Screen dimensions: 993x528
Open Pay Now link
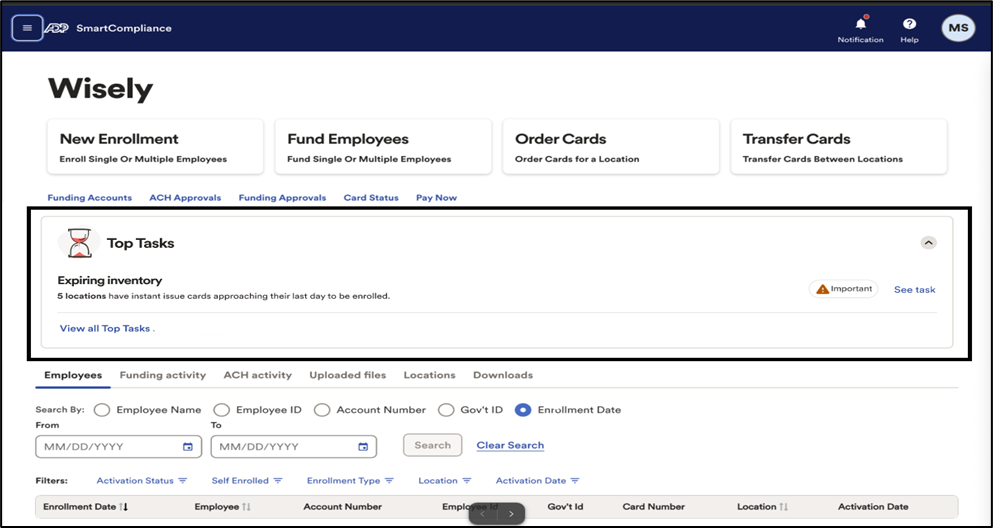pos(436,198)
